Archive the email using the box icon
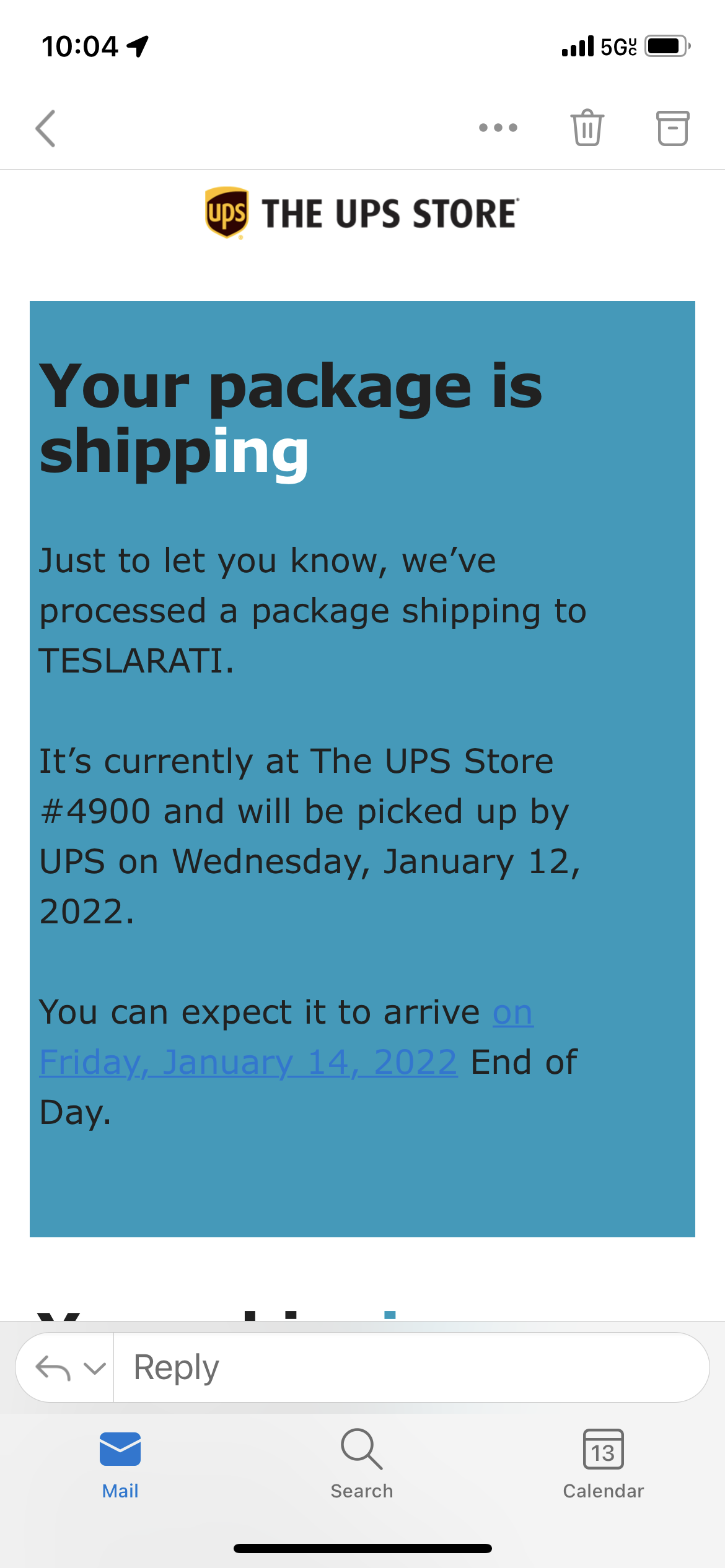Screen dimensions: 725x1568 click(x=672, y=128)
